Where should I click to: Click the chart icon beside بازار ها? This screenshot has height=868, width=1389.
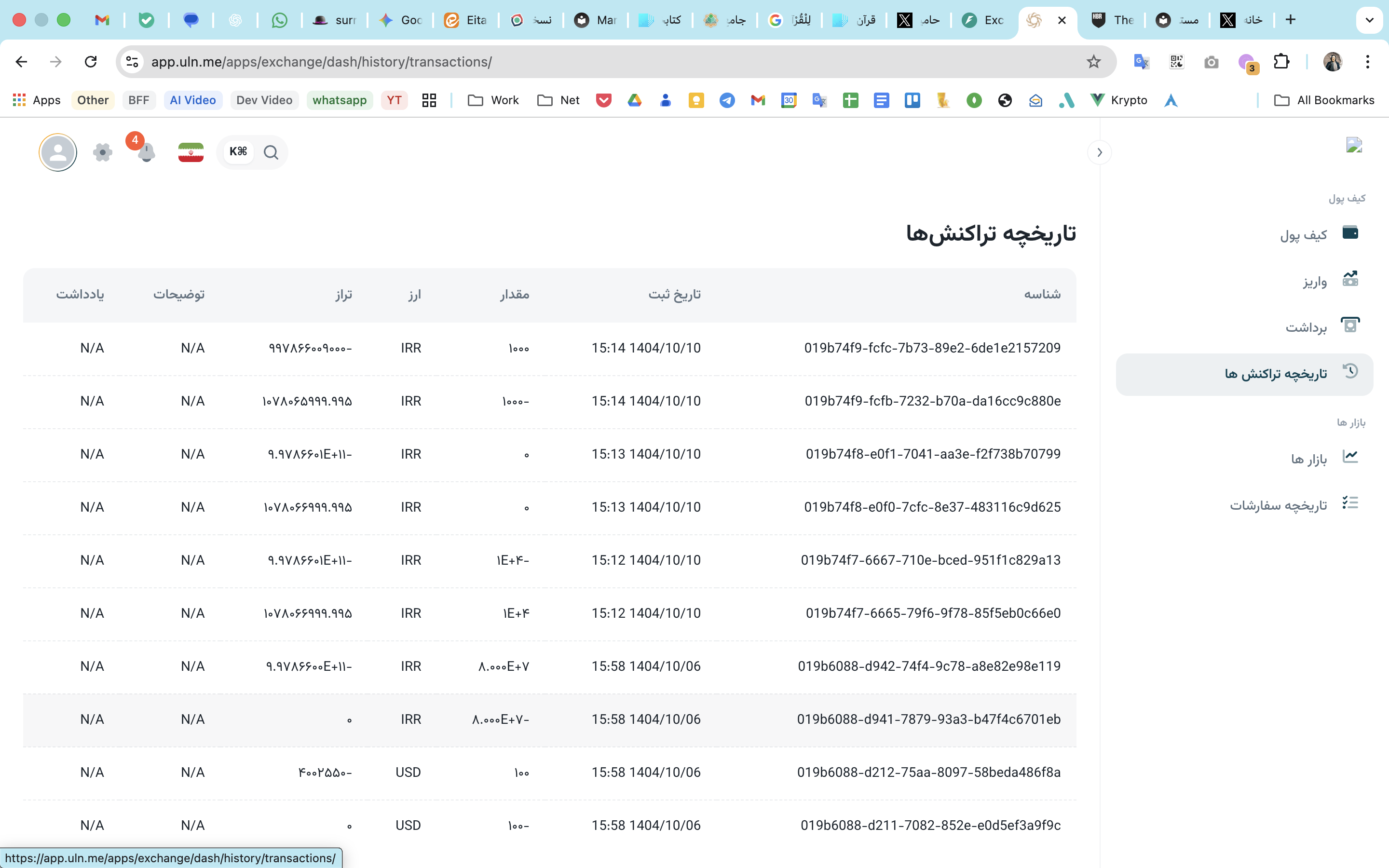coord(1350,456)
